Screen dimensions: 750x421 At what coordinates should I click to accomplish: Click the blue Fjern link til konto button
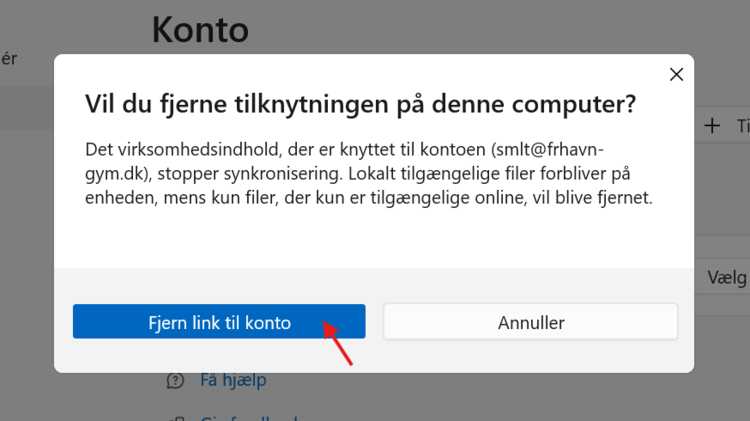(x=218, y=322)
